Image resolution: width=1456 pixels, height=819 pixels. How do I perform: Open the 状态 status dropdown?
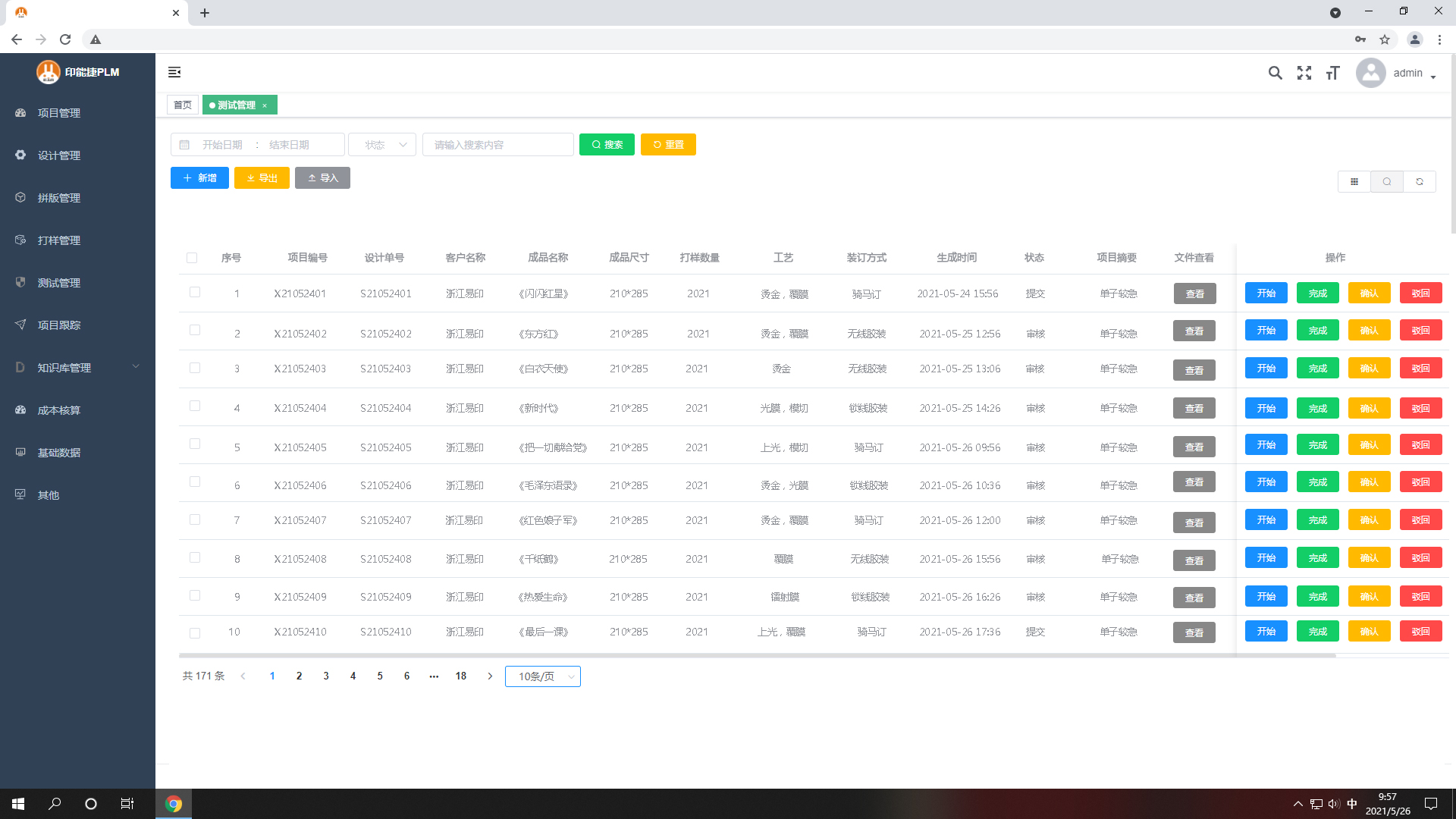(x=382, y=145)
